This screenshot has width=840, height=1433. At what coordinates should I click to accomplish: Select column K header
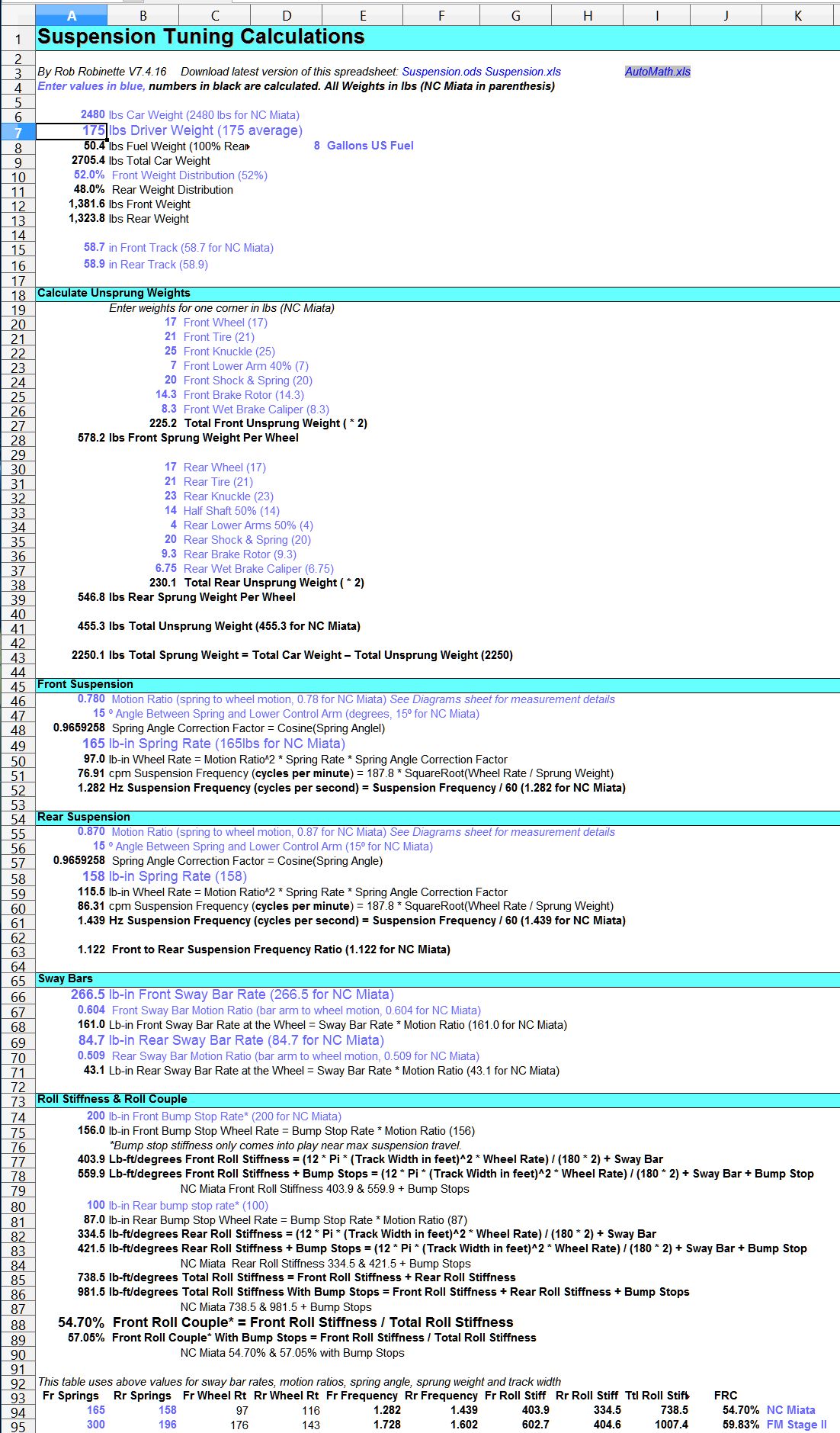tap(797, 15)
